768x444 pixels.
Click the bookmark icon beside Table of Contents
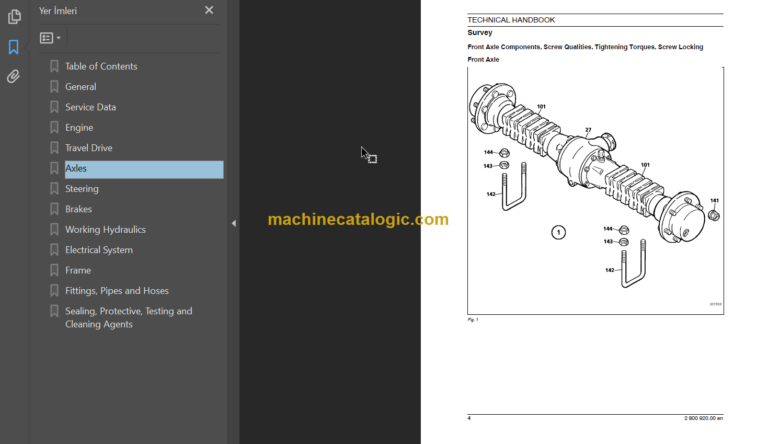[x=54, y=66]
